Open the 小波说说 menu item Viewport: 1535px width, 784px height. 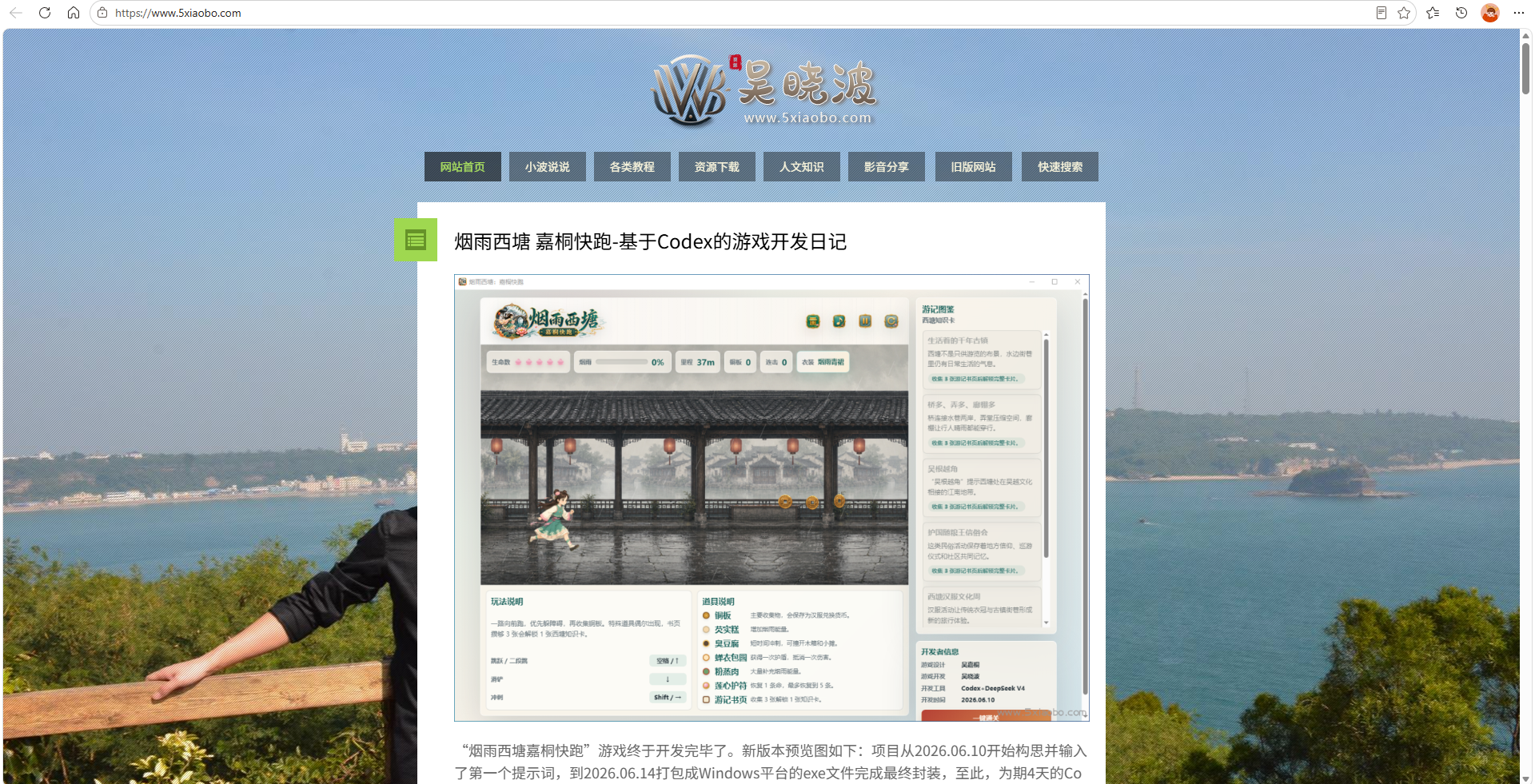tap(548, 167)
